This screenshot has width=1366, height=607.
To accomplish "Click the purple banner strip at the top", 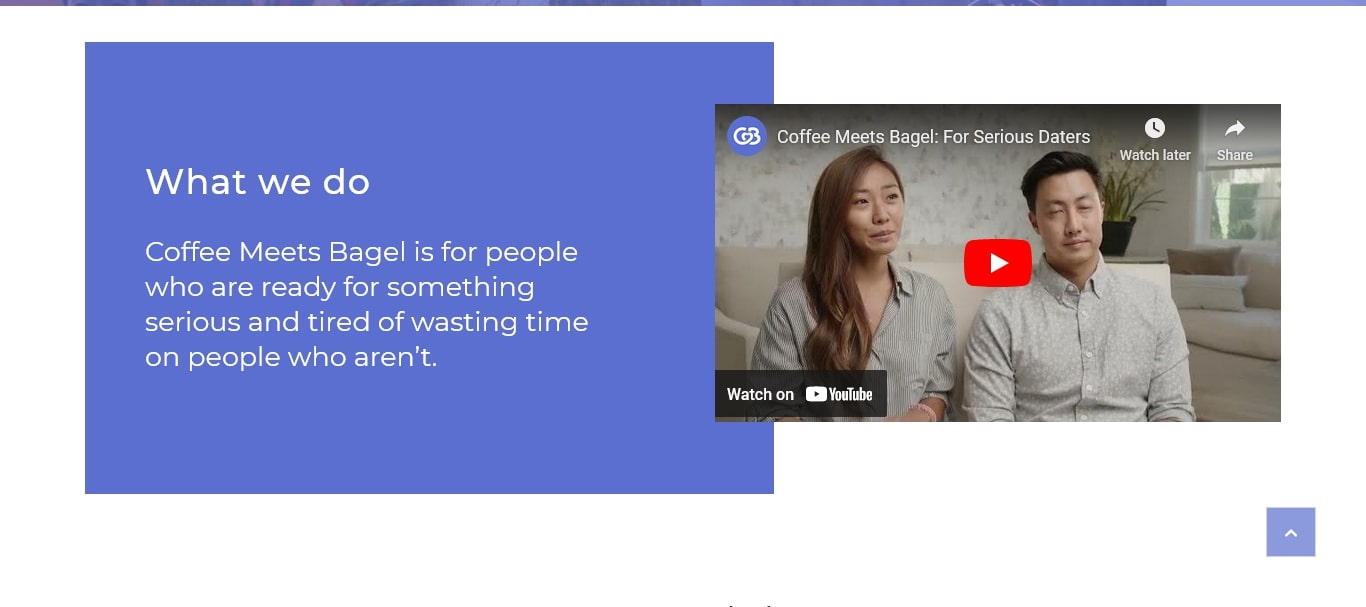I will [683, 3].
